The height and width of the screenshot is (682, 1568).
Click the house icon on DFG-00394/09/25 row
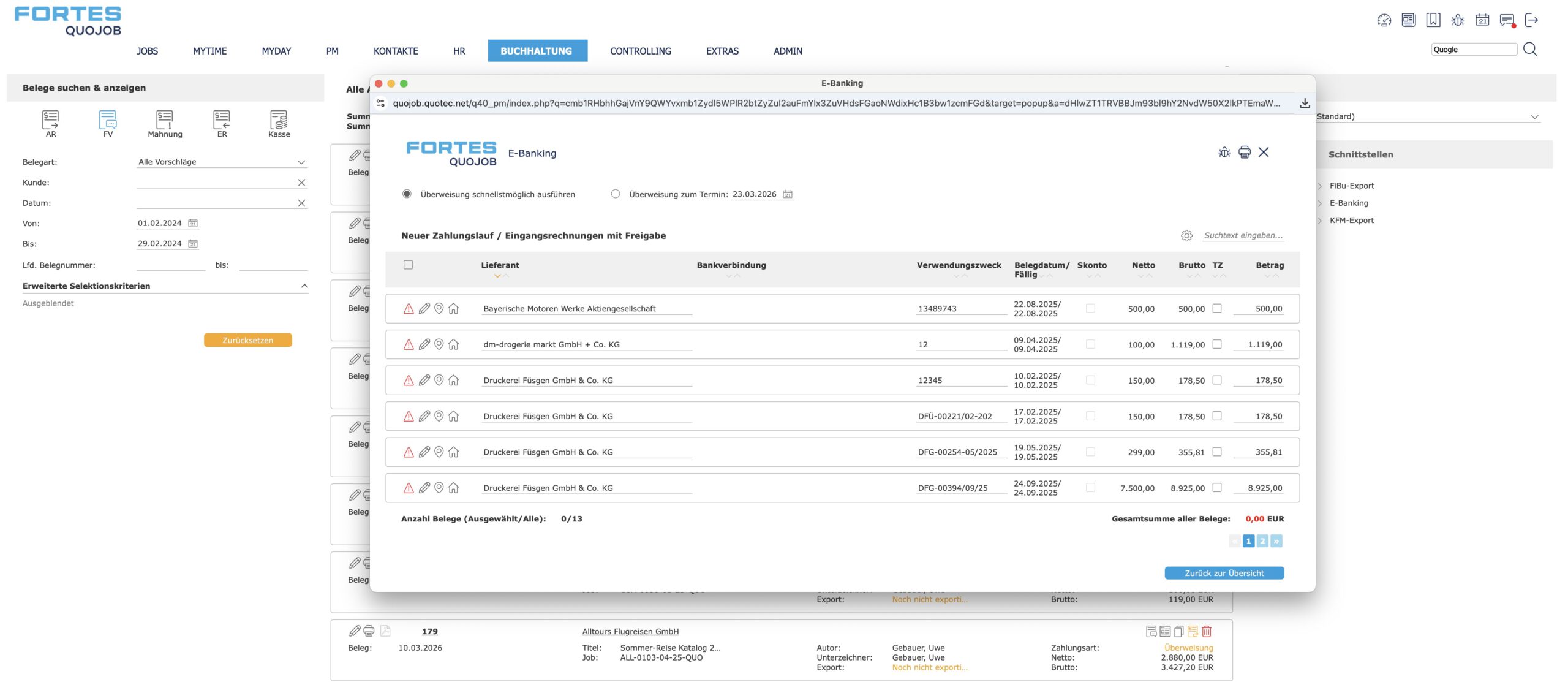(453, 488)
